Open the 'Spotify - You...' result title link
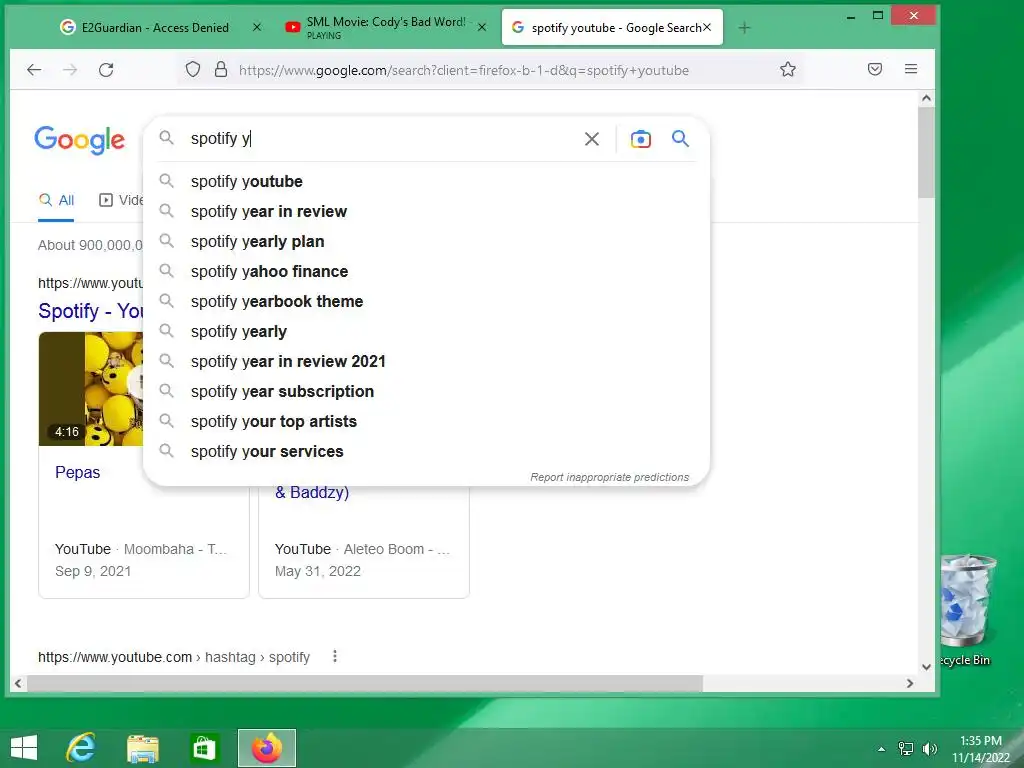This screenshot has height=768, width=1024. (x=90, y=311)
